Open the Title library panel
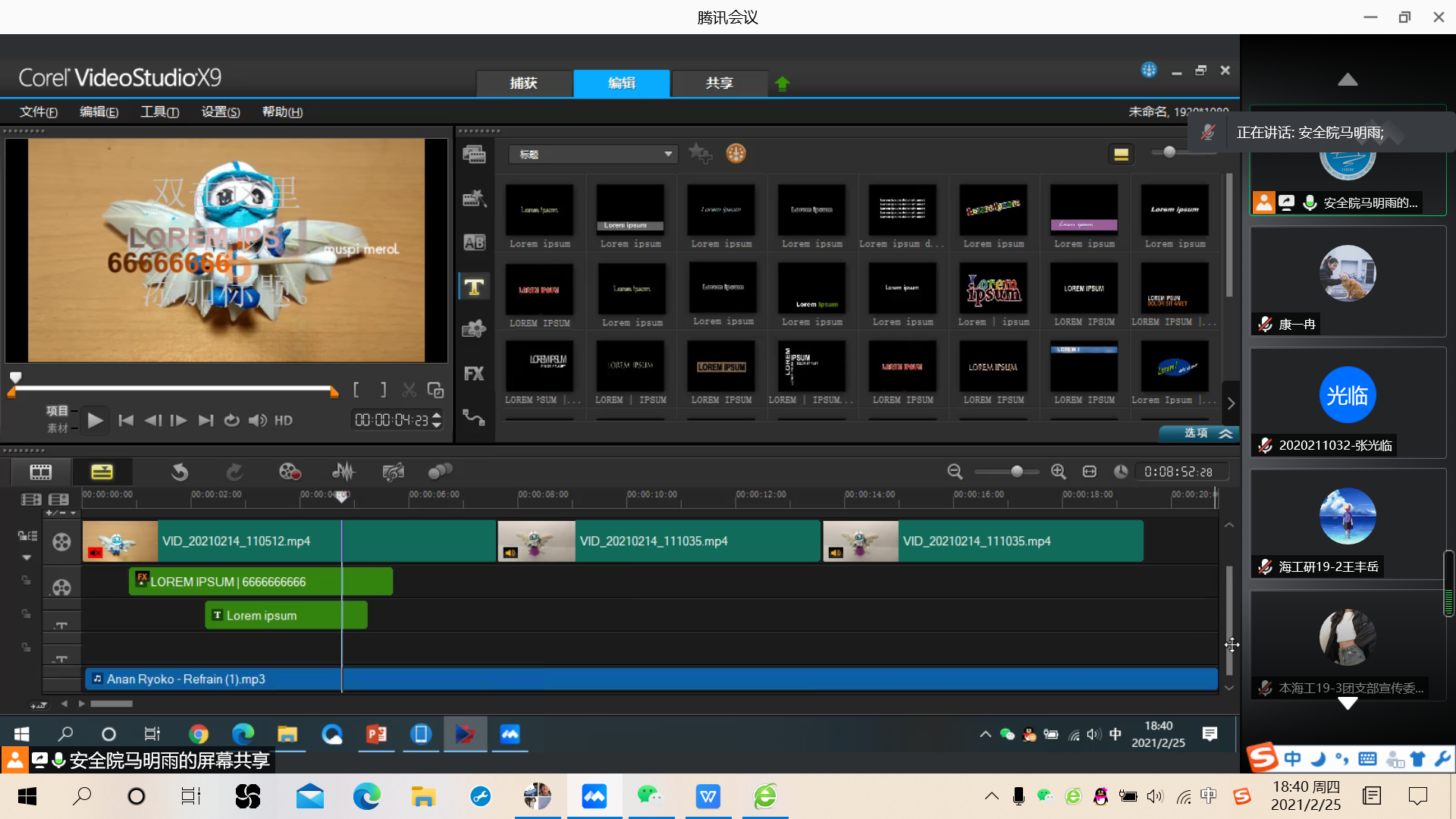This screenshot has height=819, width=1456. point(474,287)
